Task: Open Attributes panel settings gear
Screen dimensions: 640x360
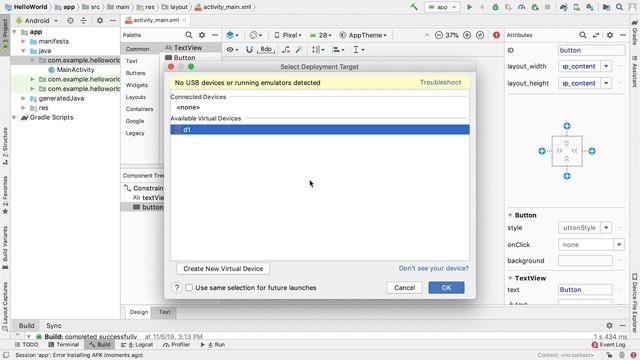Action: (x=610, y=35)
